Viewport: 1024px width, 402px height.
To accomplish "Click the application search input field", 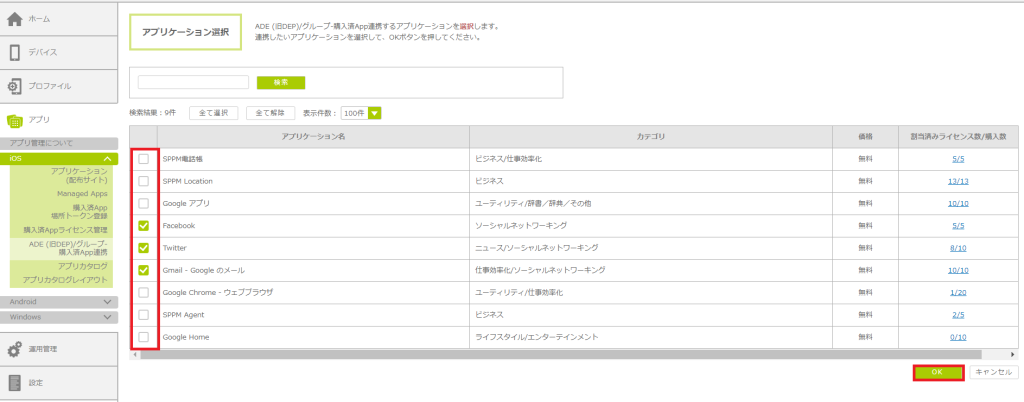I will click(x=193, y=82).
